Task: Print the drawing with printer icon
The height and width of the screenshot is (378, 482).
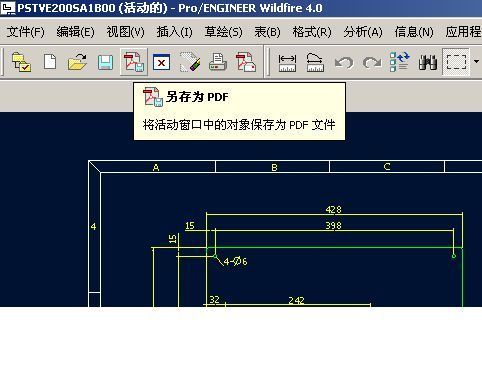Action: coord(218,62)
